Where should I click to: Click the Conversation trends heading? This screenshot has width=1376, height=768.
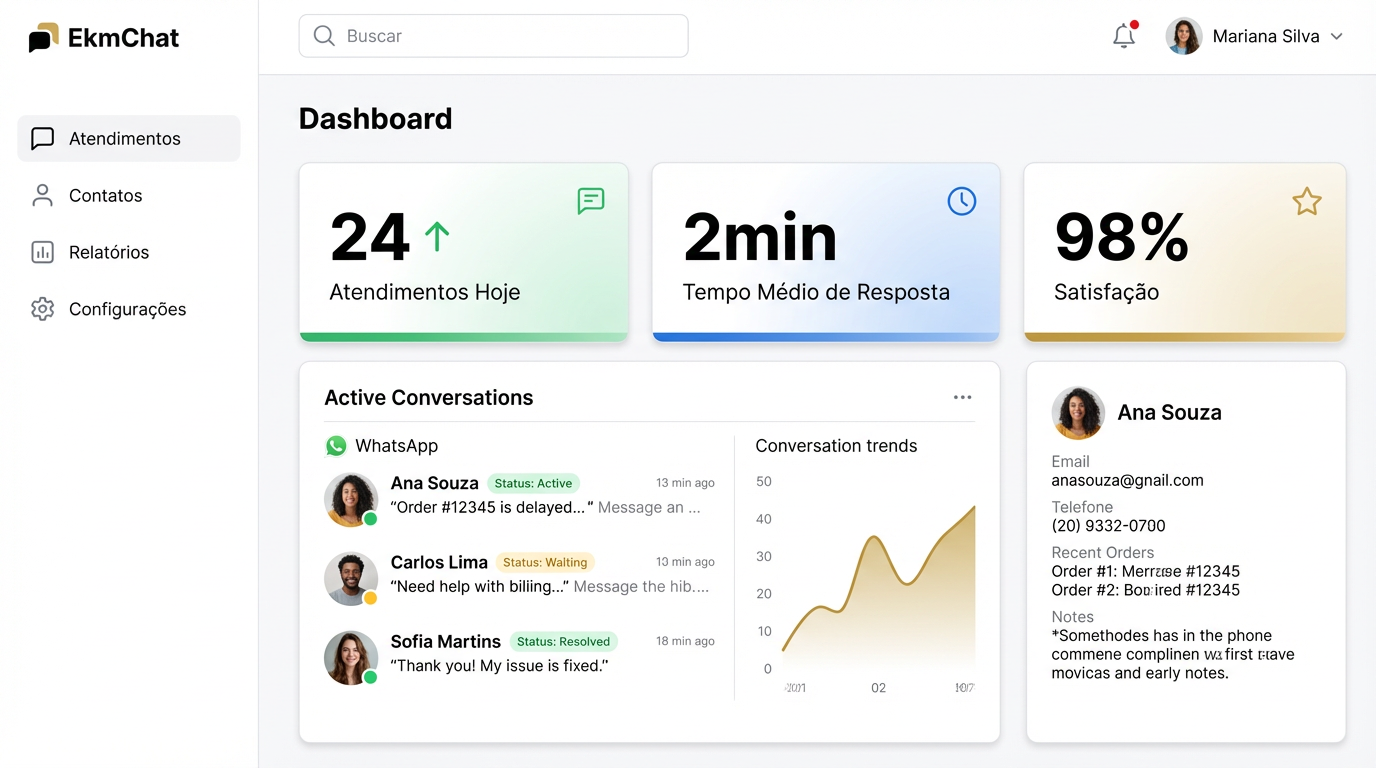pos(836,446)
